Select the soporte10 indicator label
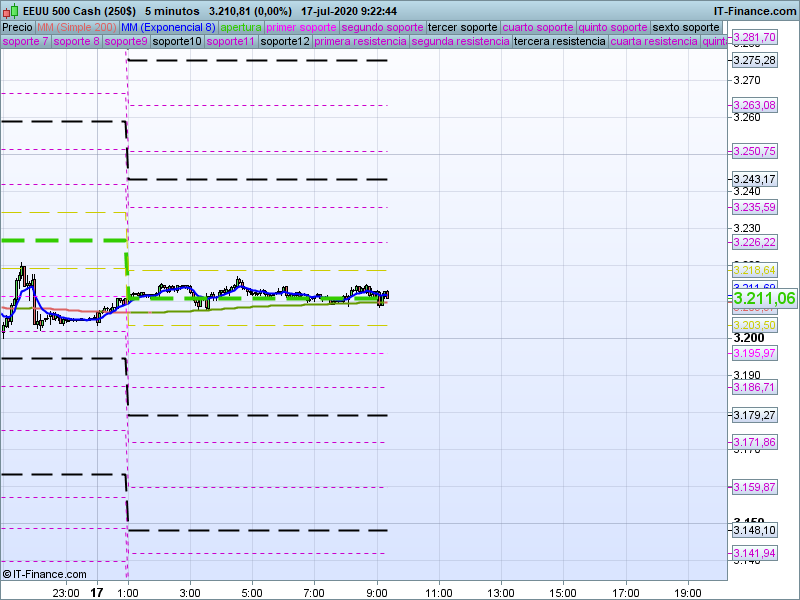Image resolution: width=800 pixels, height=600 pixels. [178, 42]
